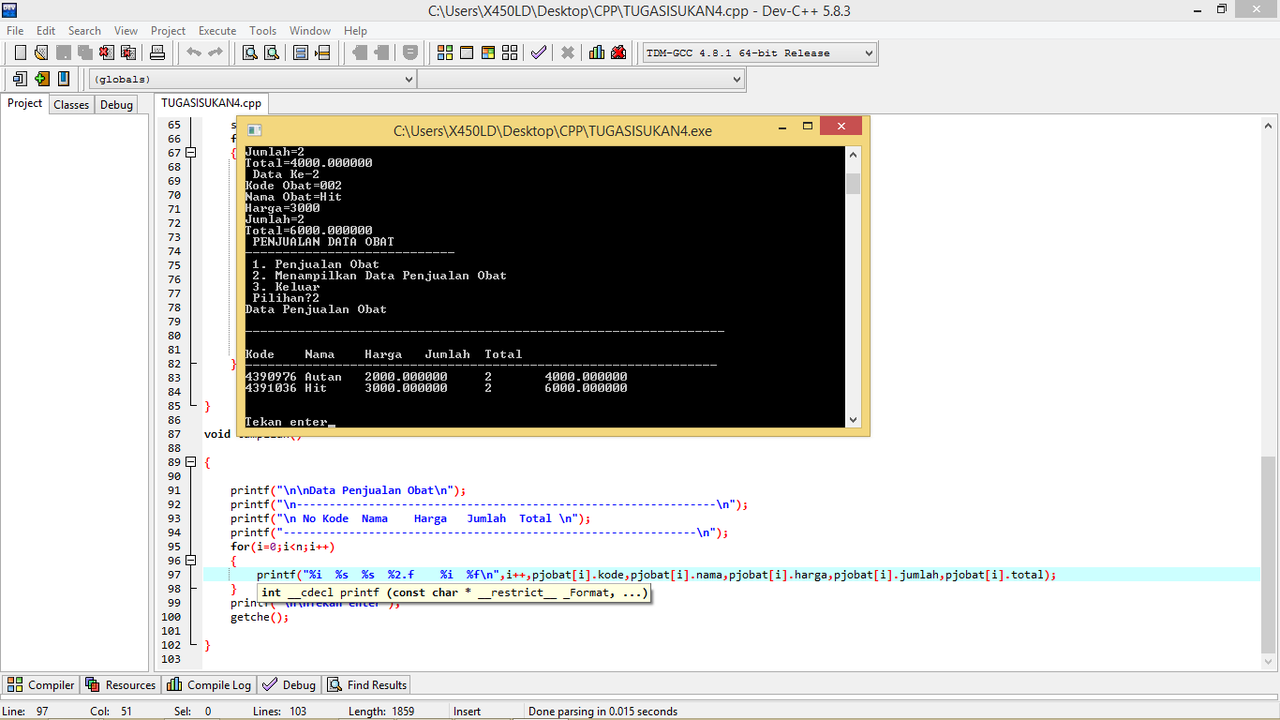Click the Close file toolbar icon
The width and height of the screenshot is (1280, 720).
click(x=107, y=53)
